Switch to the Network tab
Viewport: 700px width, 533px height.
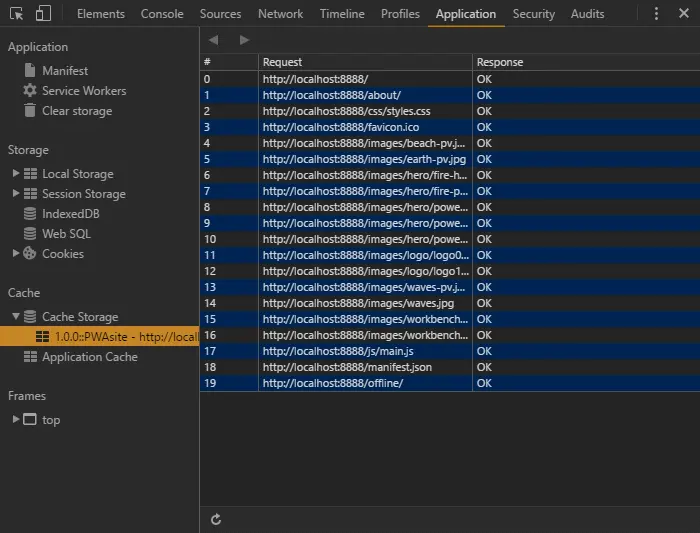(280, 14)
